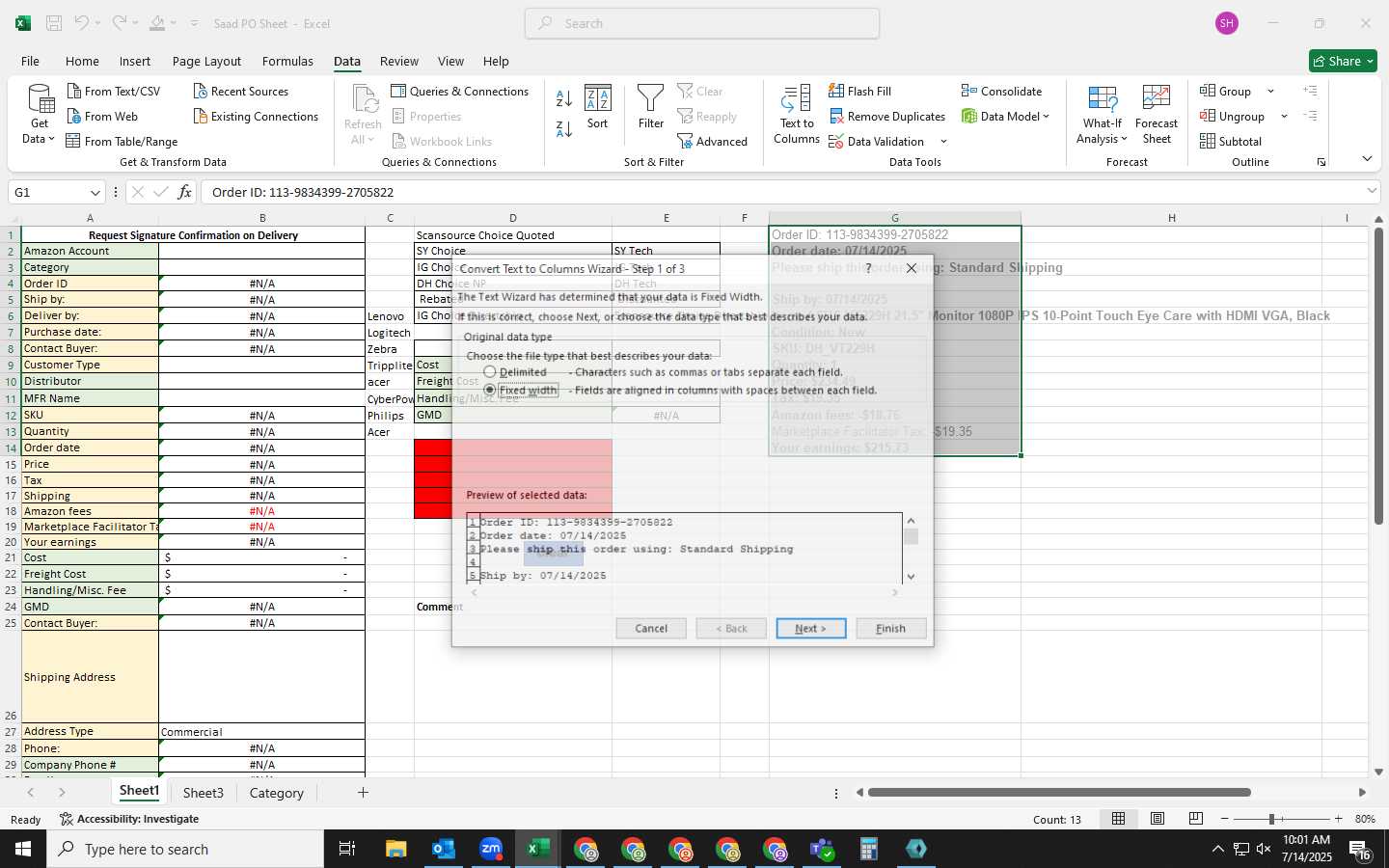This screenshot has width=1389, height=868.
Task: Zoom in with plus button
Action: pyautogui.click(x=1338, y=819)
